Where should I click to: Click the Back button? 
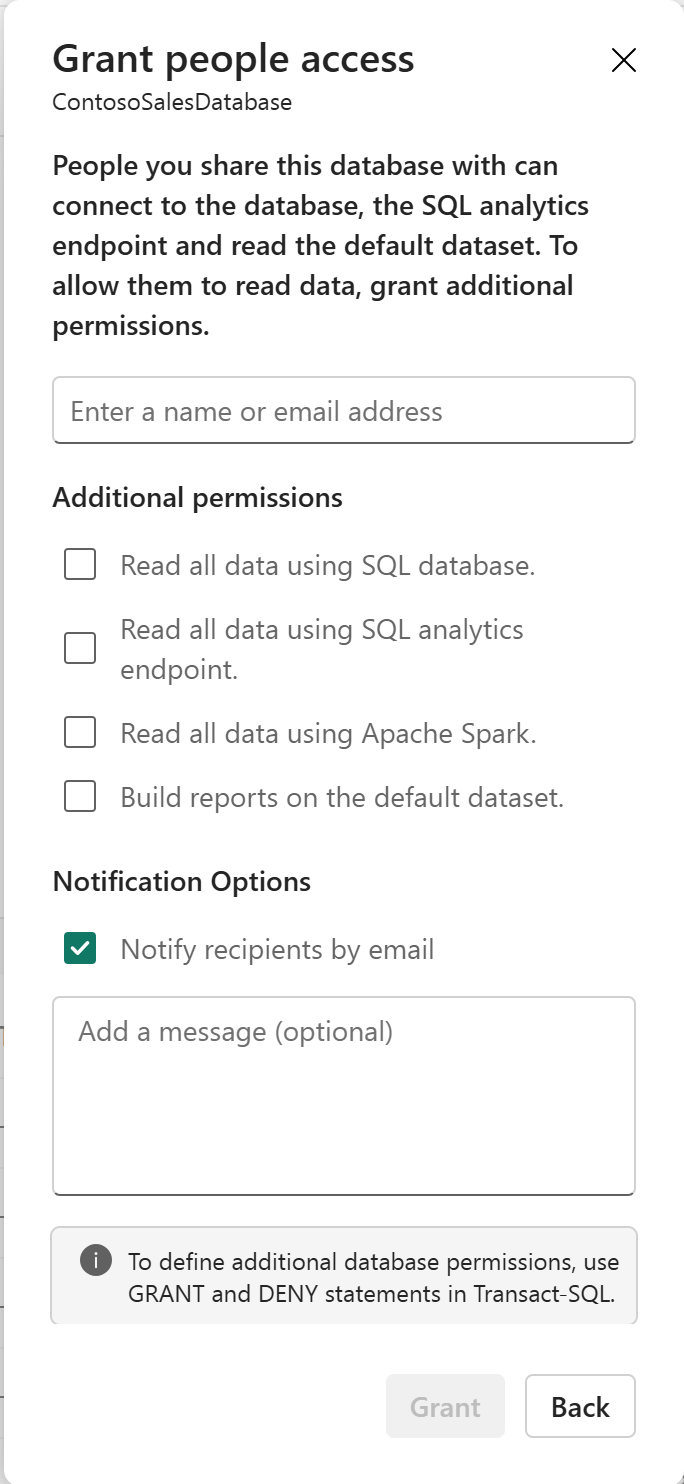coord(580,1406)
